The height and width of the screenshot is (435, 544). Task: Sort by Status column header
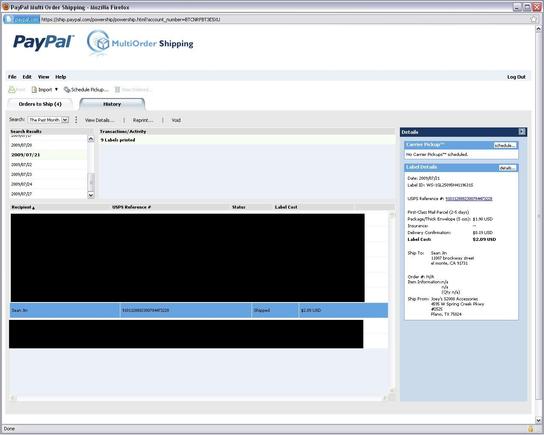click(x=239, y=207)
